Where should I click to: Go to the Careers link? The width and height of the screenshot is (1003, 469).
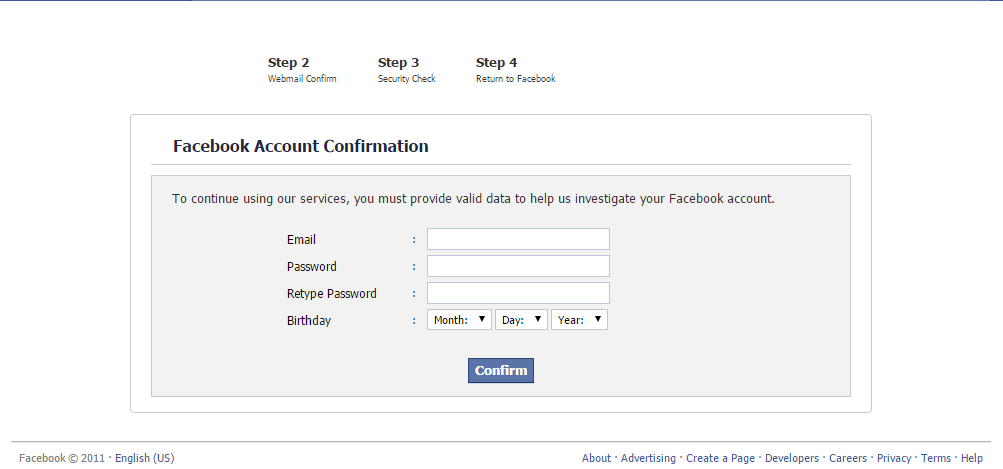tap(848, 458)
